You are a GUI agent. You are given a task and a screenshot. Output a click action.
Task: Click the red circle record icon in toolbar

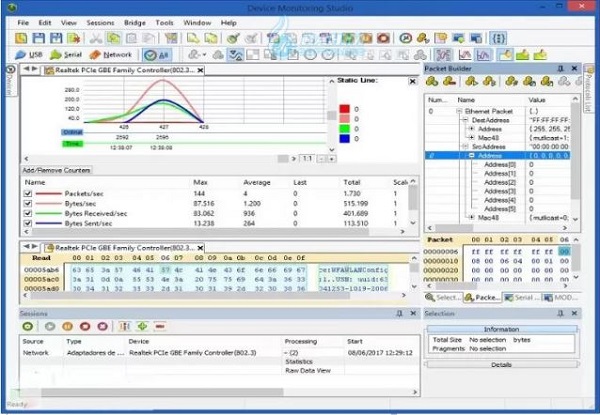(x=383, y=38)
